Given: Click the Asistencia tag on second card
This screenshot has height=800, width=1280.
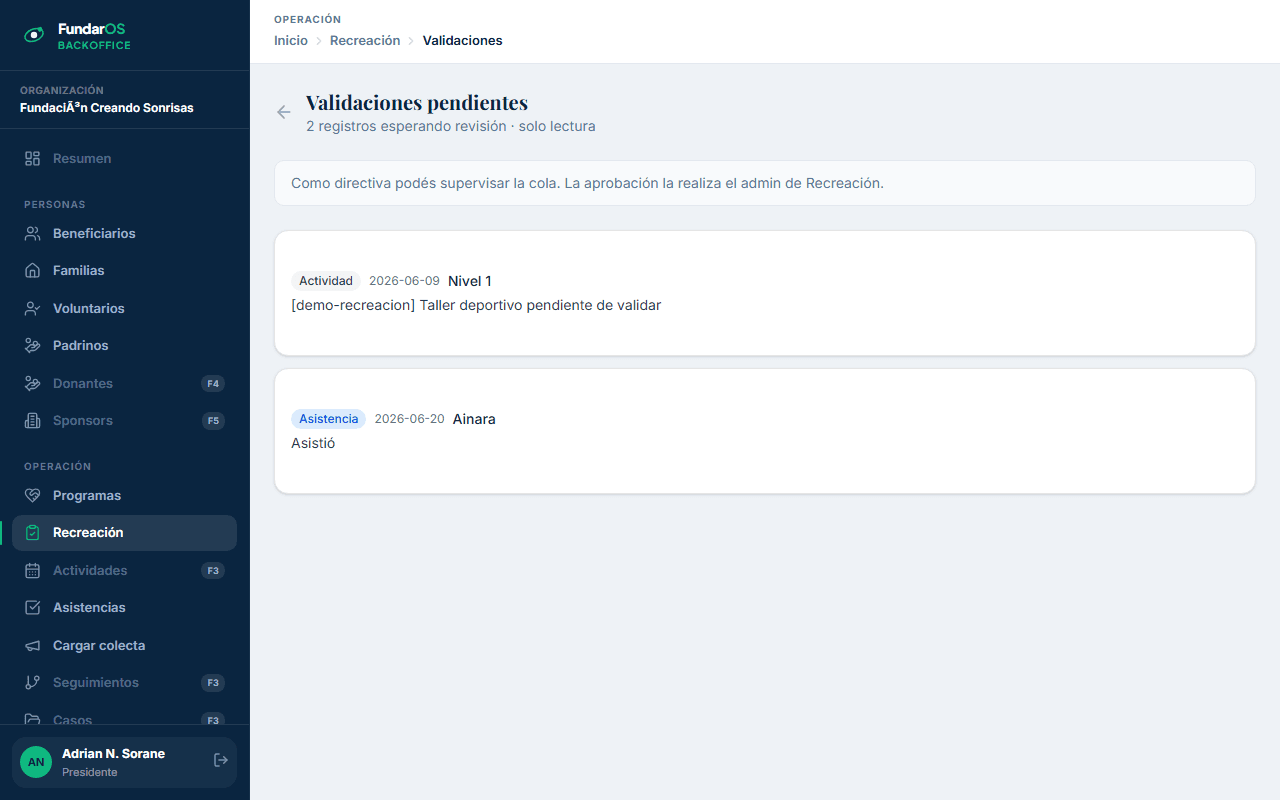Looking at the screenshot, I should (x=328, y=419).
